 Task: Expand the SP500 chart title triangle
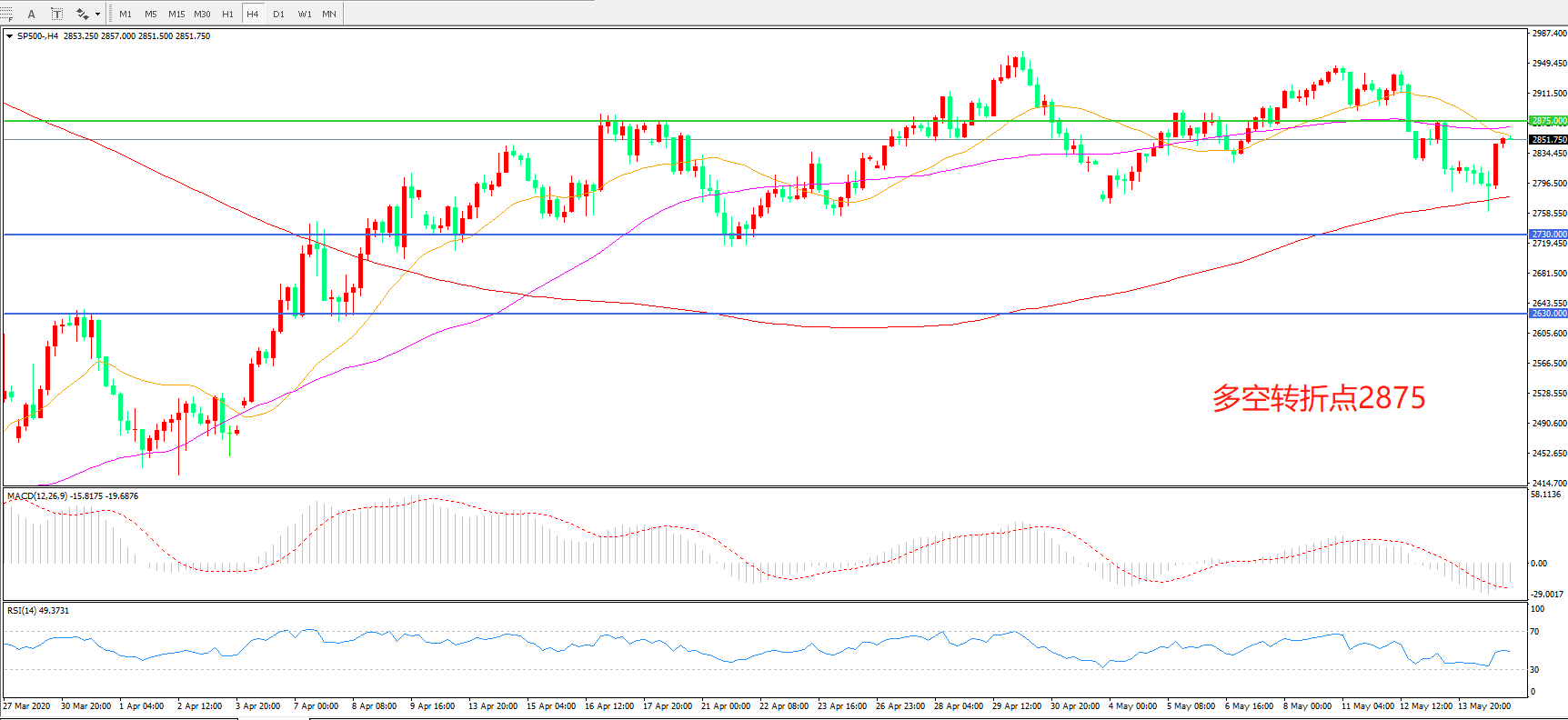(9, 36)
